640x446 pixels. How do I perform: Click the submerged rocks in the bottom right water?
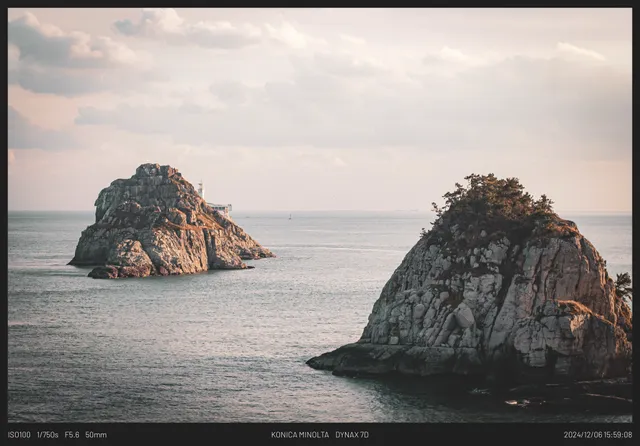[x=520, y=400]
